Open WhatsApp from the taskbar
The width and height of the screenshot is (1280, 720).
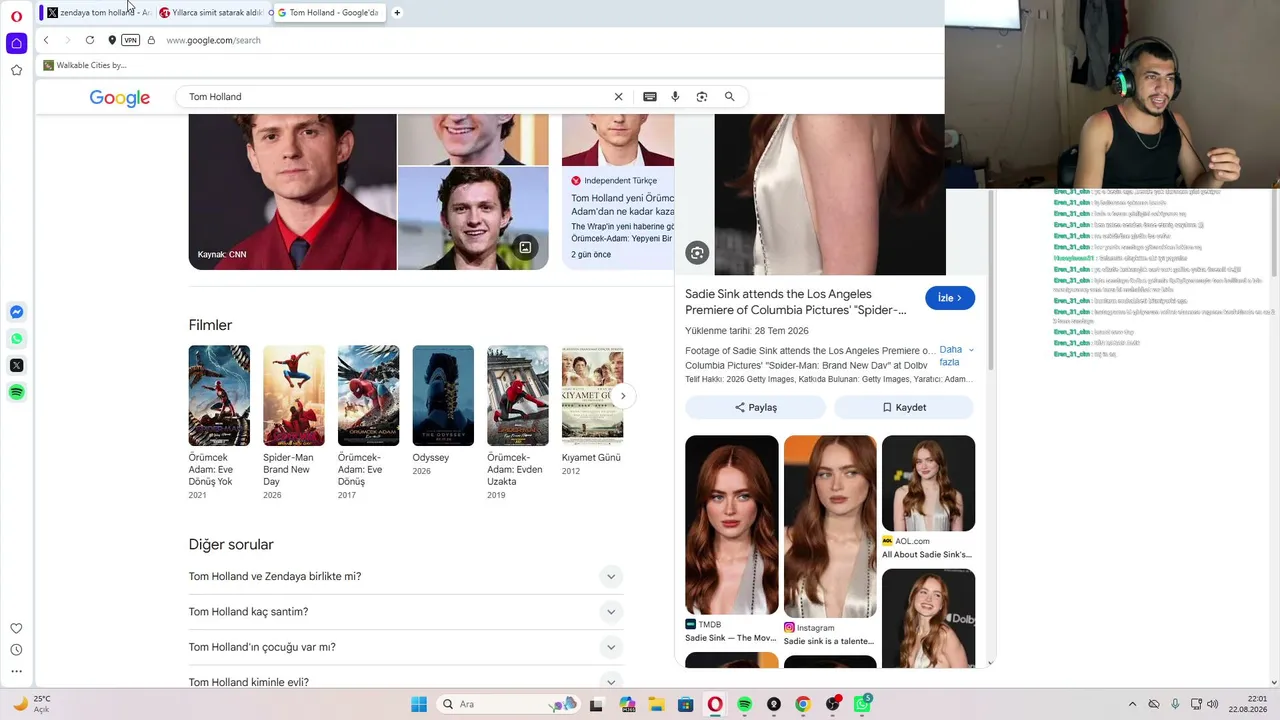click(862, 704)
